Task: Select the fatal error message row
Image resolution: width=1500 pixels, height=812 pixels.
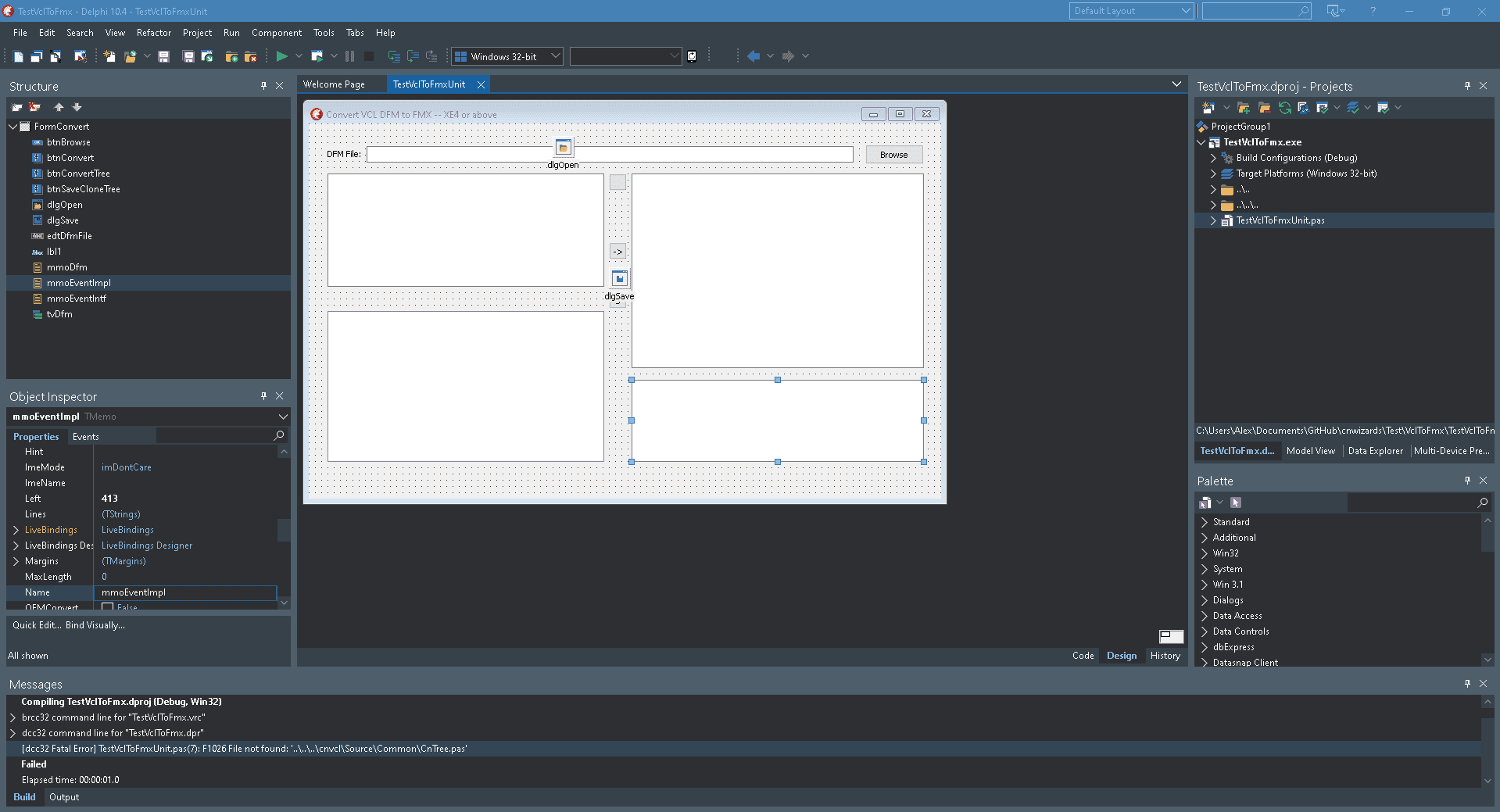Action: (x=743, y=749)
